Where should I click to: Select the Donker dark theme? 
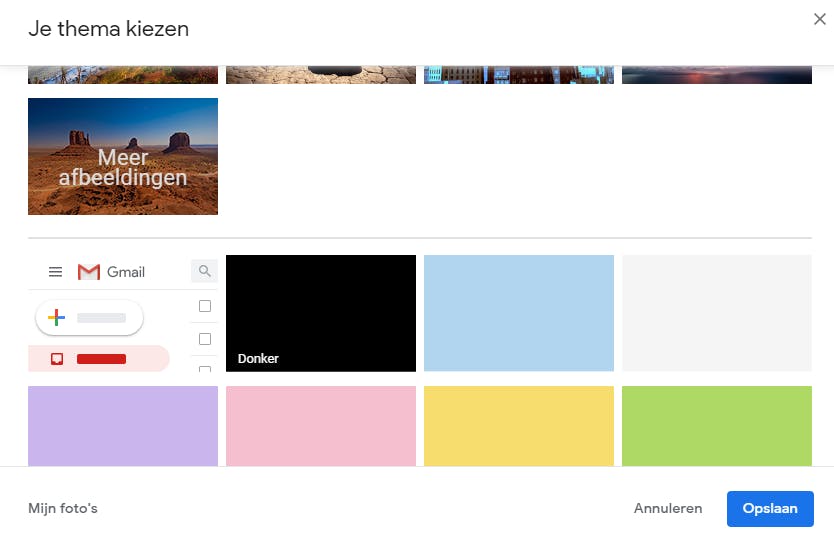(x=321, y=313)
